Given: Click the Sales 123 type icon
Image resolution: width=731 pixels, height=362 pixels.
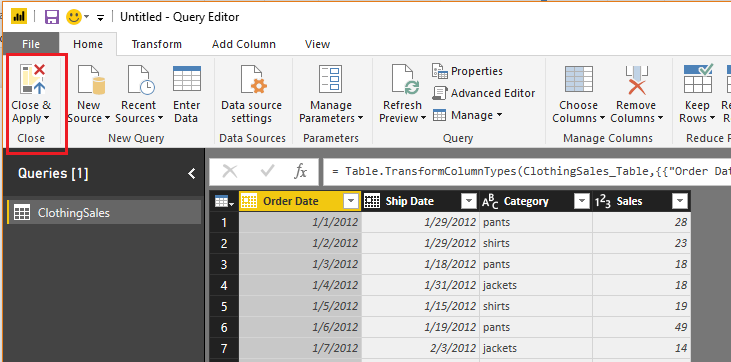Looking at the screenshot, I should 603,202.
